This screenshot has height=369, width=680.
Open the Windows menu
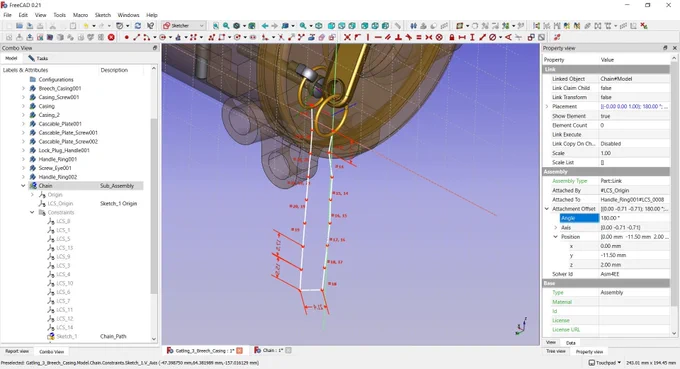(128, 15)
